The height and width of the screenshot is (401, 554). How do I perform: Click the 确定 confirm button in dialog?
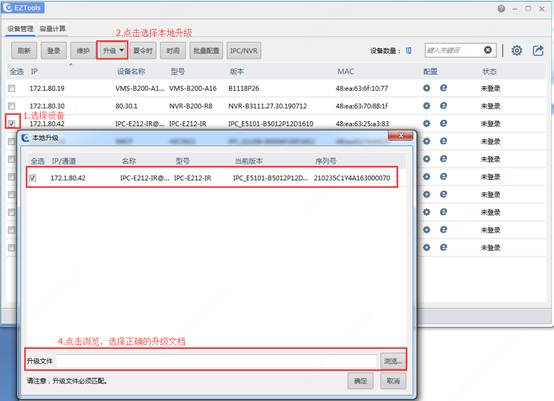360,381
